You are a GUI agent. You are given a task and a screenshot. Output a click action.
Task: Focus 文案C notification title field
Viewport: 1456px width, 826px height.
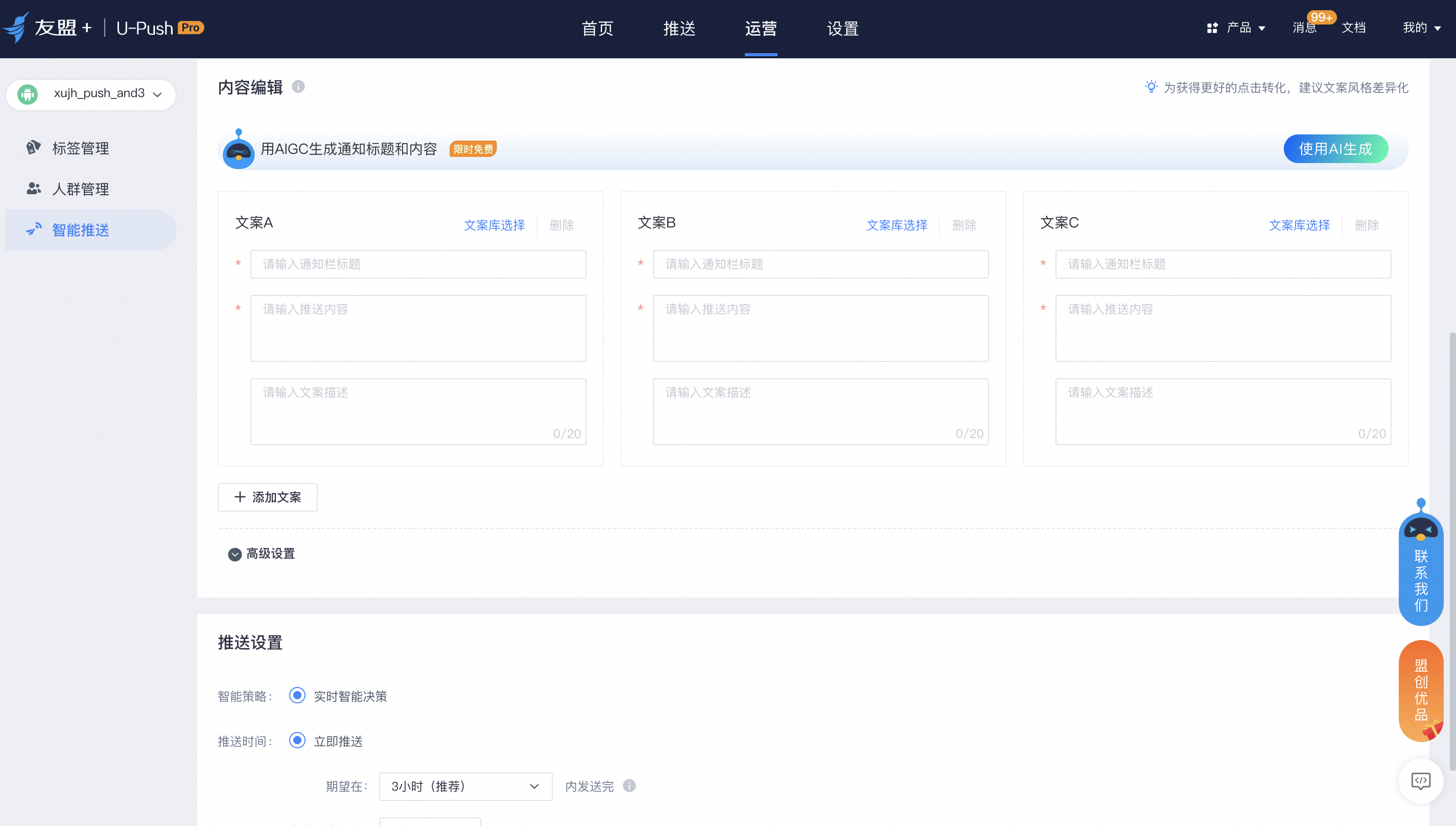1224,264
